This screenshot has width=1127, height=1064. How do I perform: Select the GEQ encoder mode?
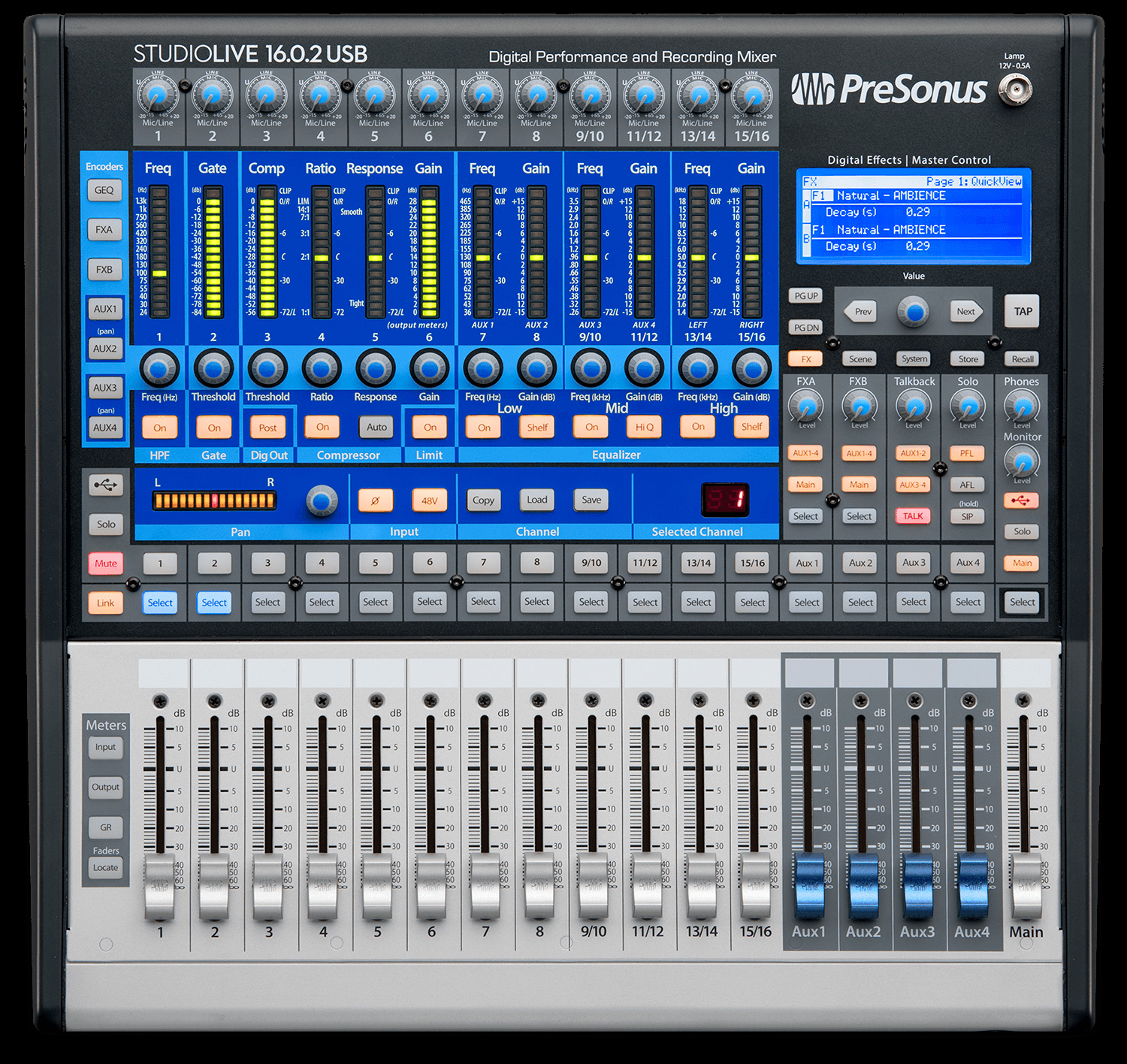click(x=105, y=190)
